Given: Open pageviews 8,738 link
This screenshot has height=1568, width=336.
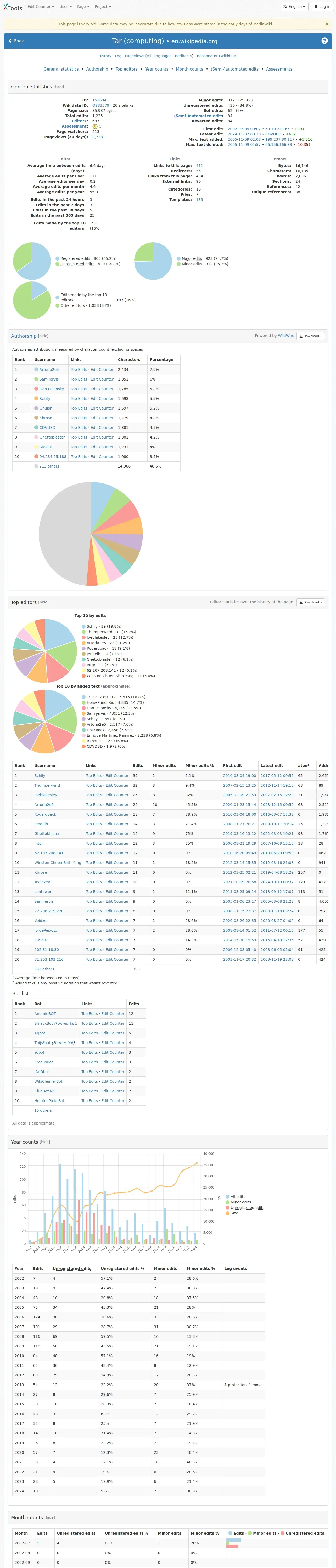Looking at the screenshot, I should (98, 137).
